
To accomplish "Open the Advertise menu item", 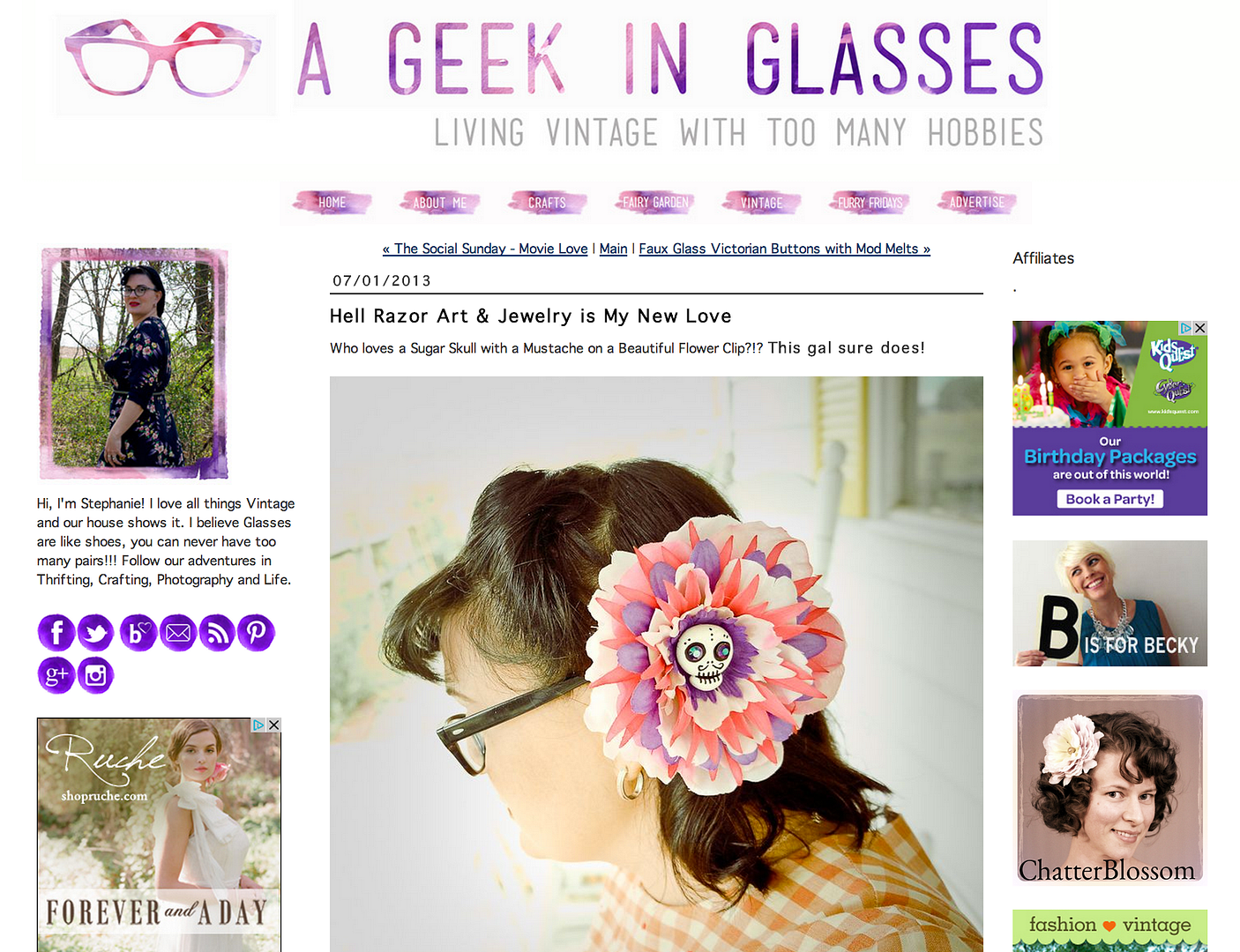I will (977, 203).
